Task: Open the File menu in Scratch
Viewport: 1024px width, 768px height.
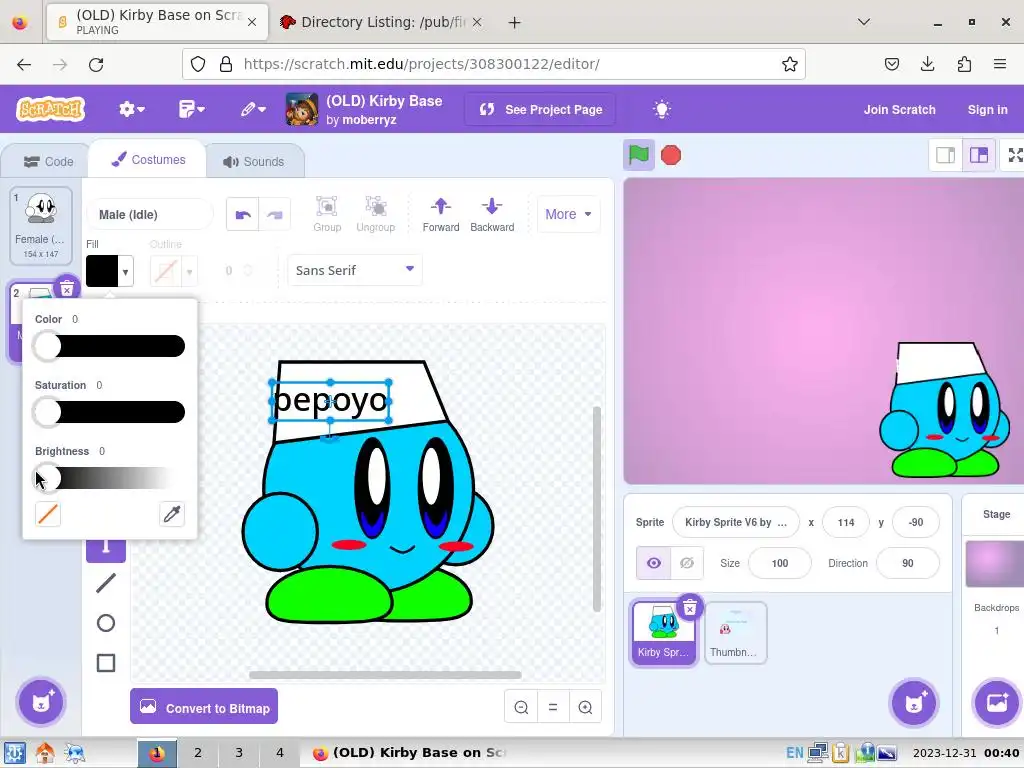Action: [191, 109]
